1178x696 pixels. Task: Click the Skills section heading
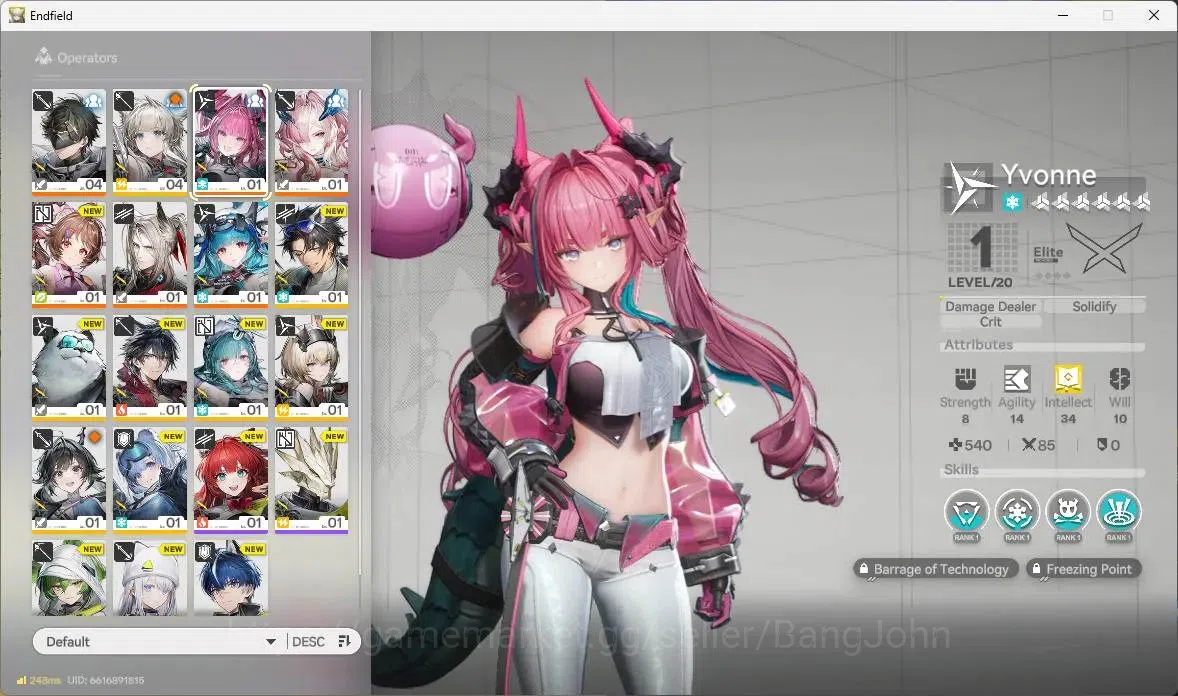tap(961, 469)
